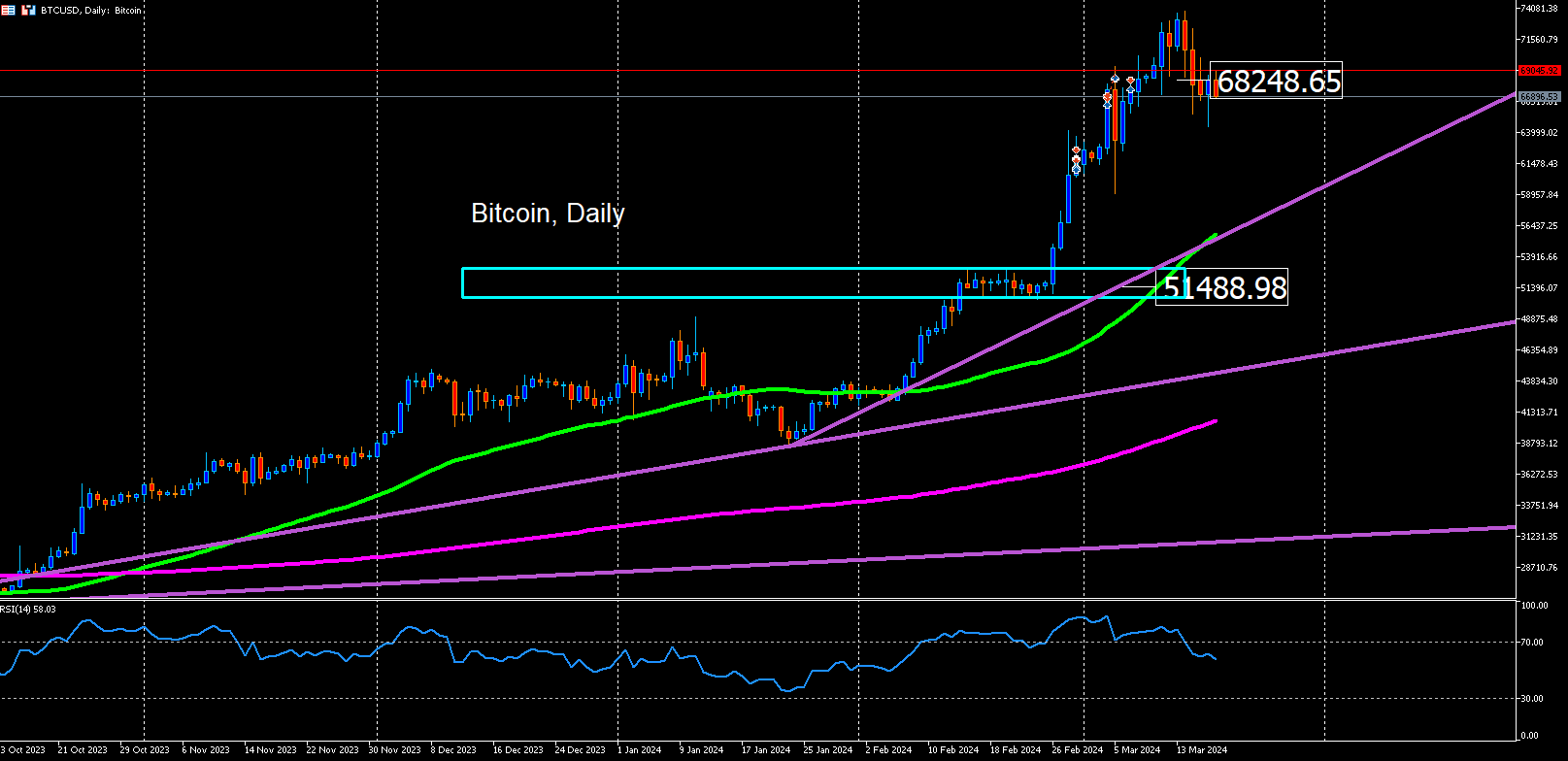Click the '2 Feb 2024' date label

[x=889, y=749]
